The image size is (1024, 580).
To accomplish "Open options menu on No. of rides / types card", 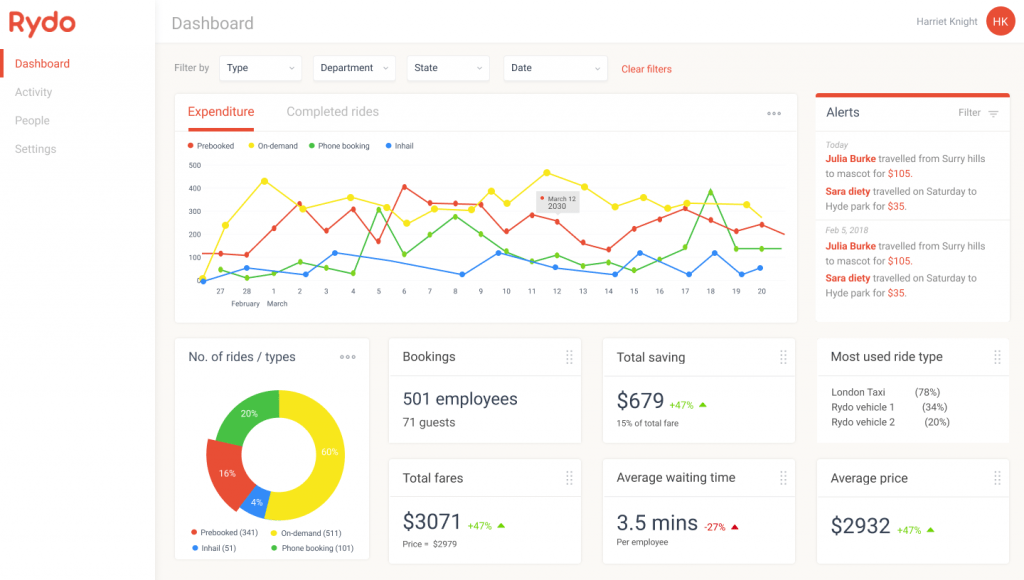I will click(347, 357).
